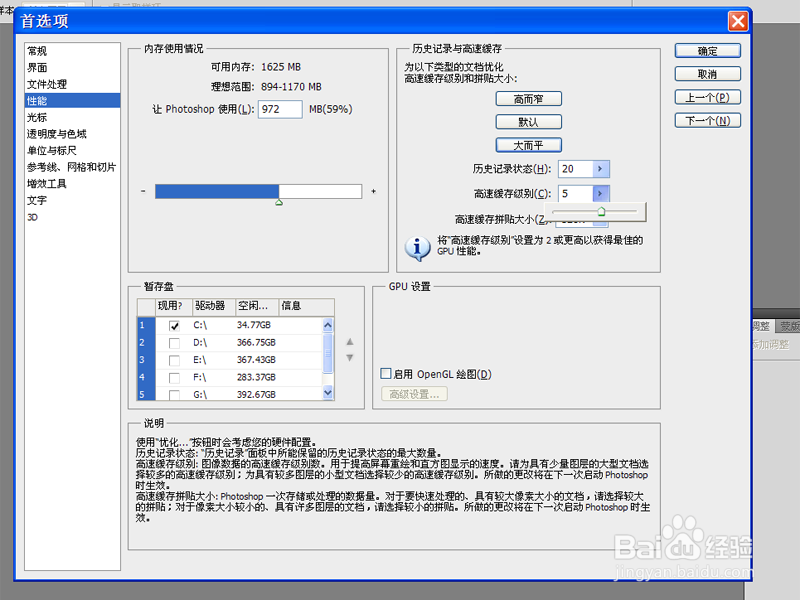Click scratch disk list scroll up arrow
The height and width of the screenshot is (600, 800).
coord(328,324)
